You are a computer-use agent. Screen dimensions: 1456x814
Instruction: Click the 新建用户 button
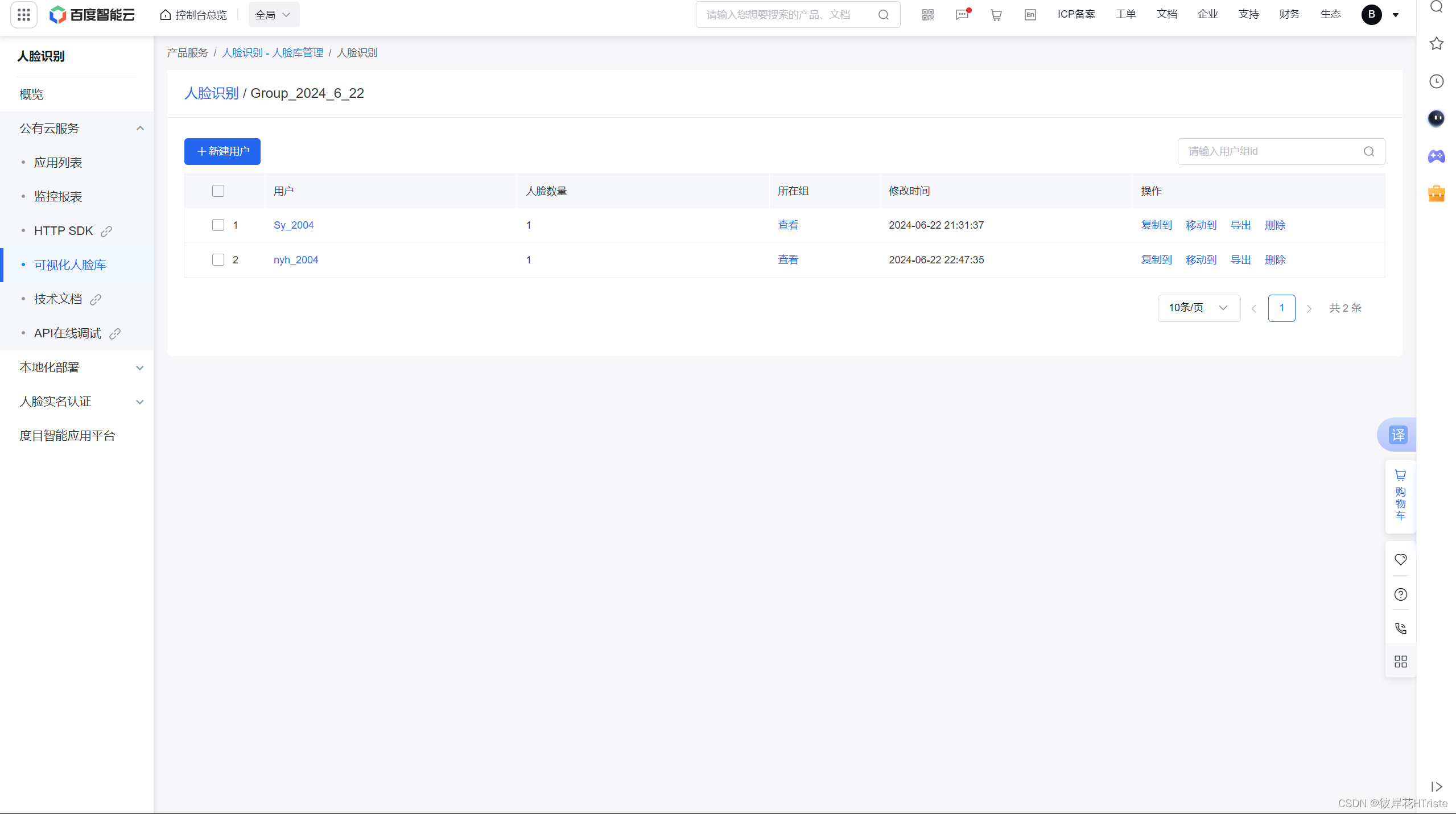coord(222,151)
